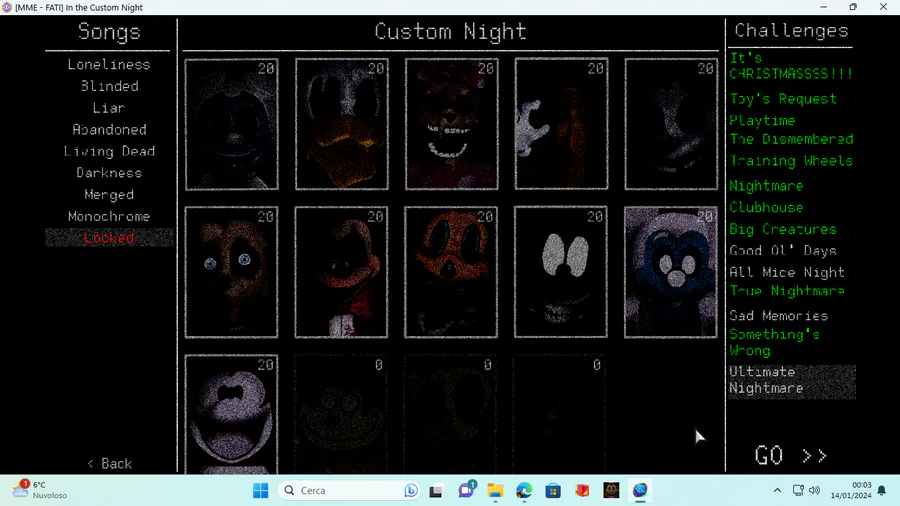Select Good Ol' Days challenge
The width and height of the screenshot is (900, 506).
783,251
